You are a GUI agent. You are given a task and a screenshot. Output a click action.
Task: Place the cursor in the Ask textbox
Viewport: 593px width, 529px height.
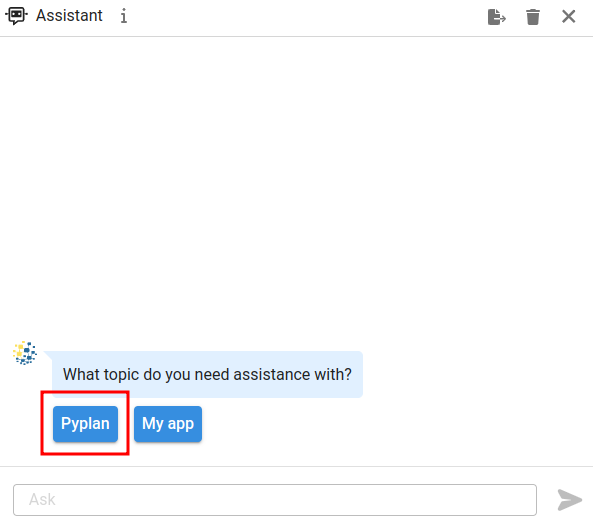275,500
